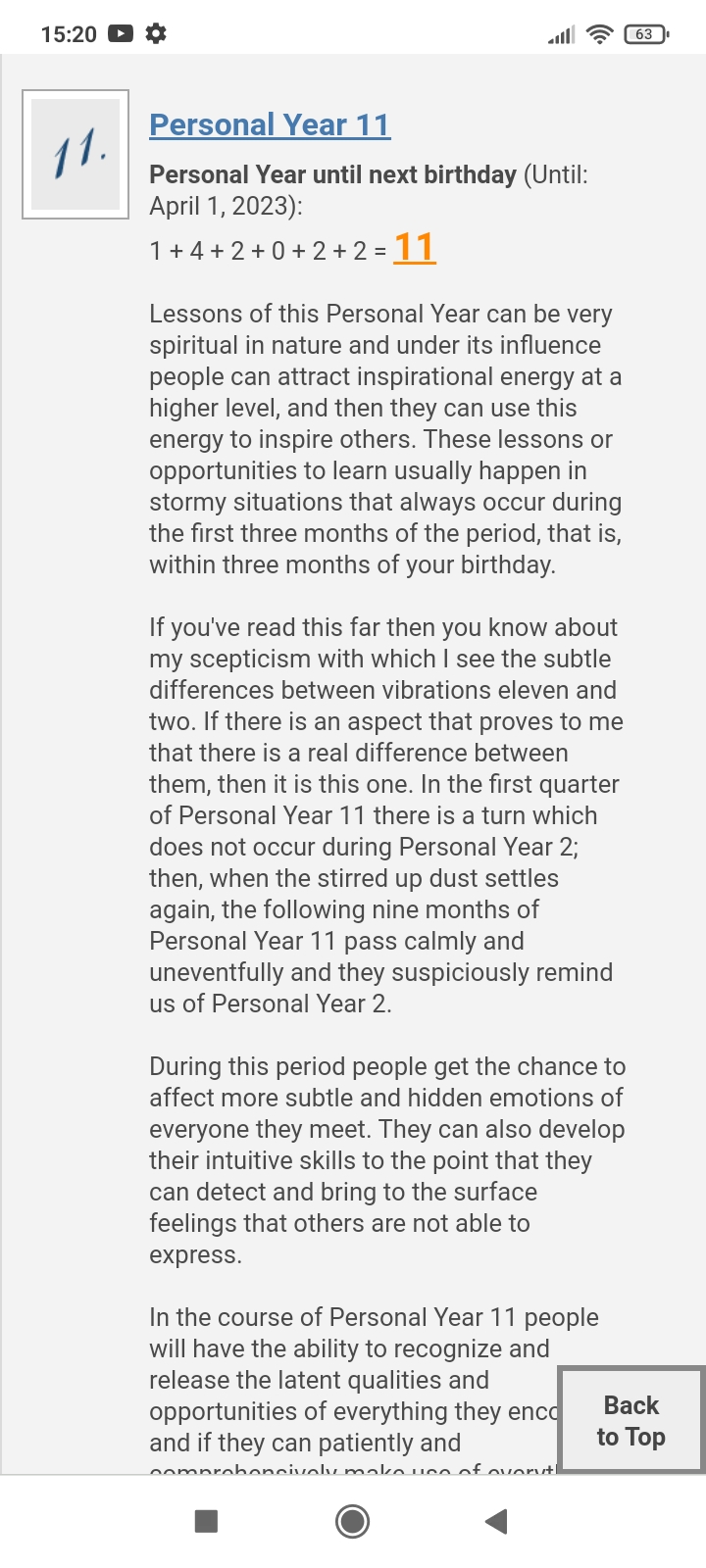Tap the 15:20 clock in status bar
The image size is (706, 1568).
[x=69, y=34]
